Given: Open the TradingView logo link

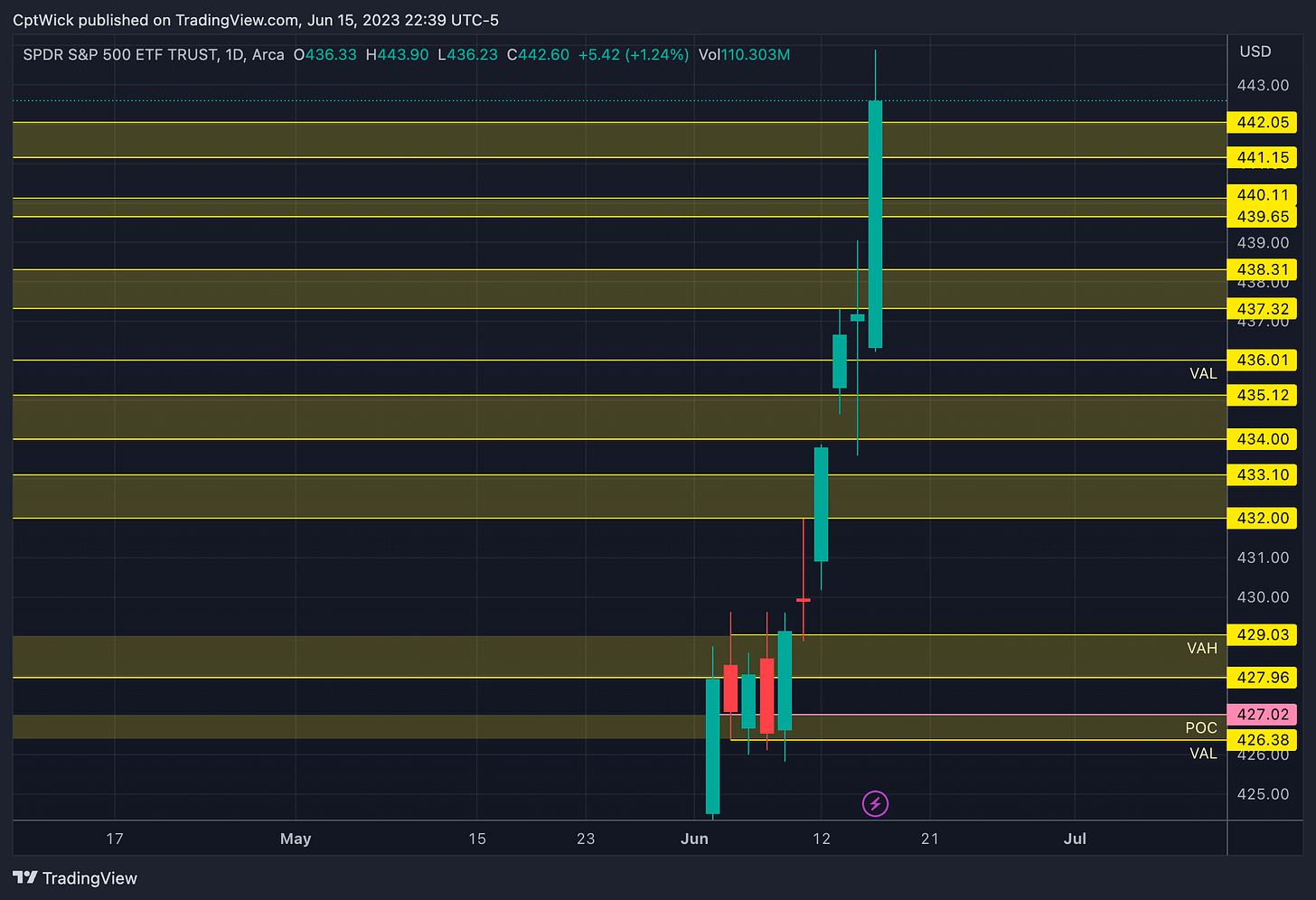Looking at the screenshot, I should 75,878.
